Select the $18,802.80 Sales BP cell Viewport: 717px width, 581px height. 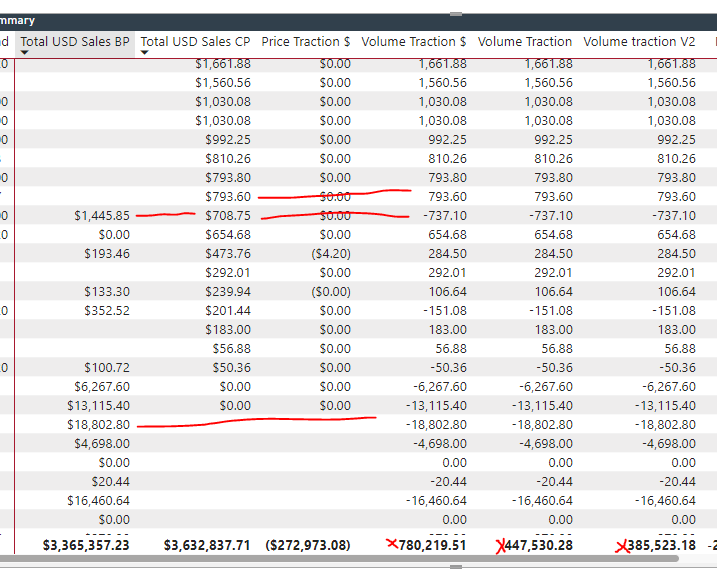(98, 425)
